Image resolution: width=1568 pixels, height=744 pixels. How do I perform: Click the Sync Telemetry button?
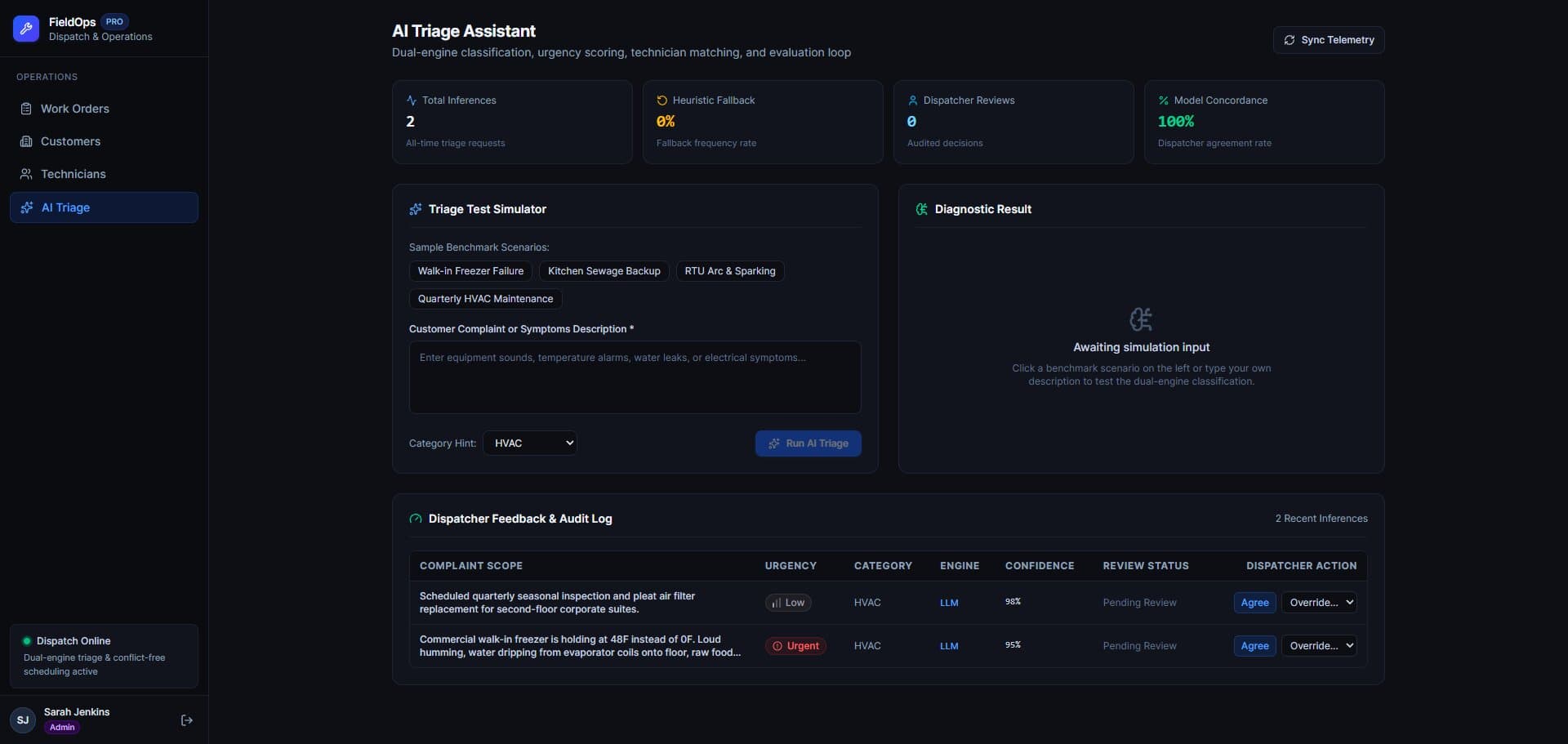[1329, 40]
